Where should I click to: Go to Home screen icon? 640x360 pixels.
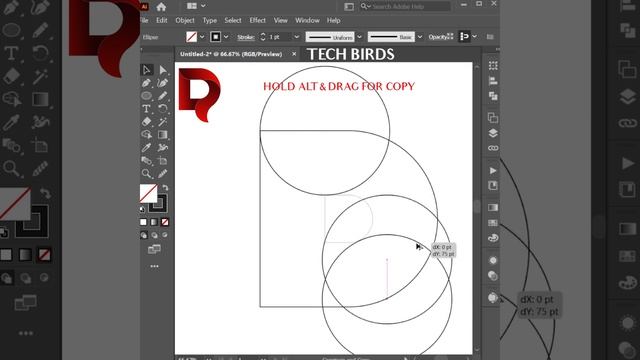tap(161, 7)
